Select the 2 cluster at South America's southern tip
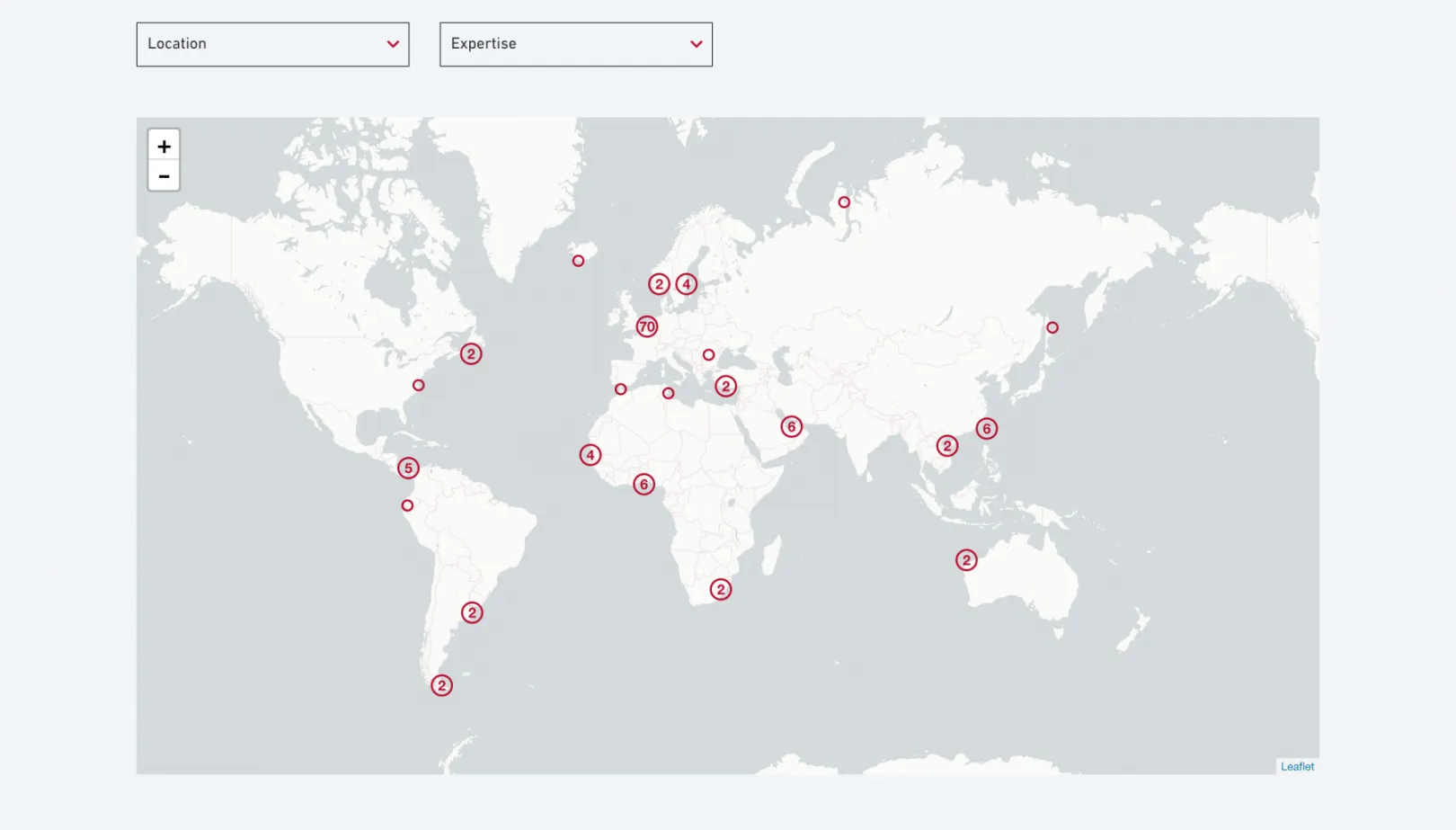Viewport: 1456px width, 830px height. pos(441,685)
